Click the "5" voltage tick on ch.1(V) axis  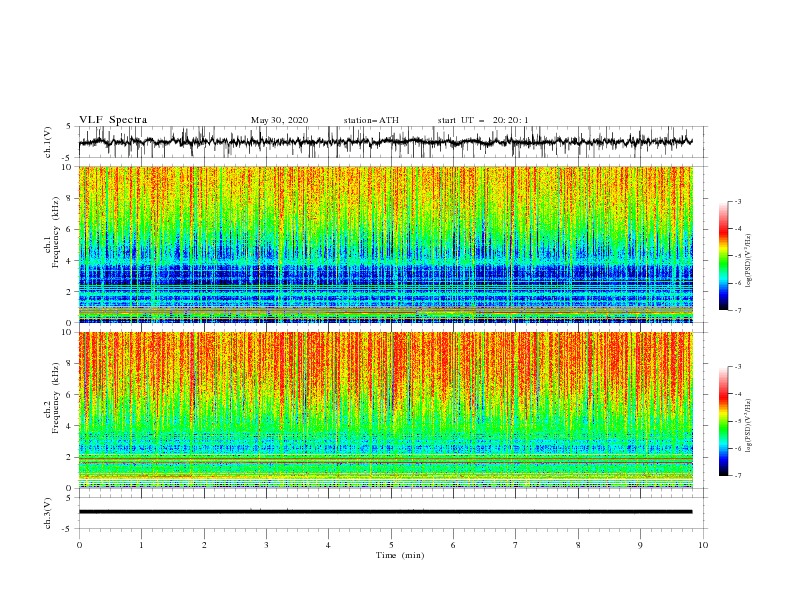(x=70, y=127)
